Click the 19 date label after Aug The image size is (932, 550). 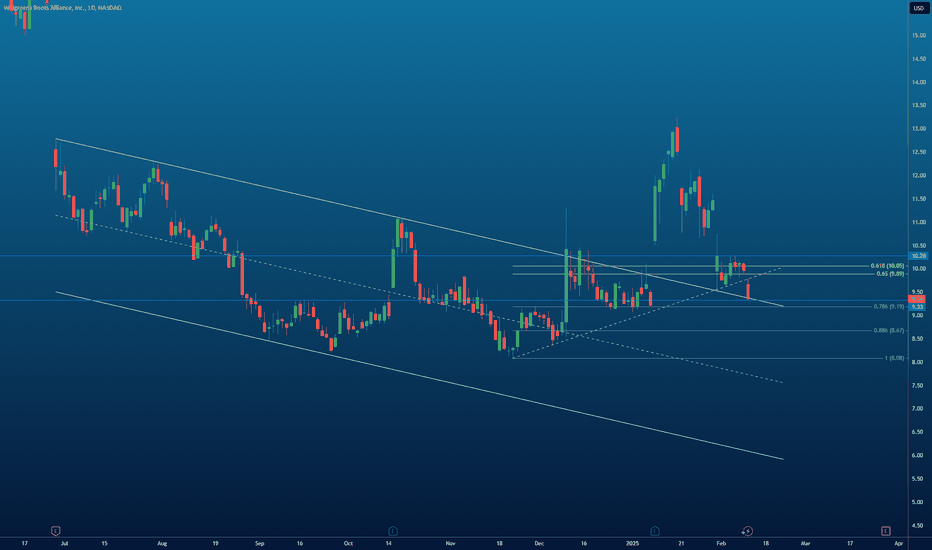coord(215,543)
